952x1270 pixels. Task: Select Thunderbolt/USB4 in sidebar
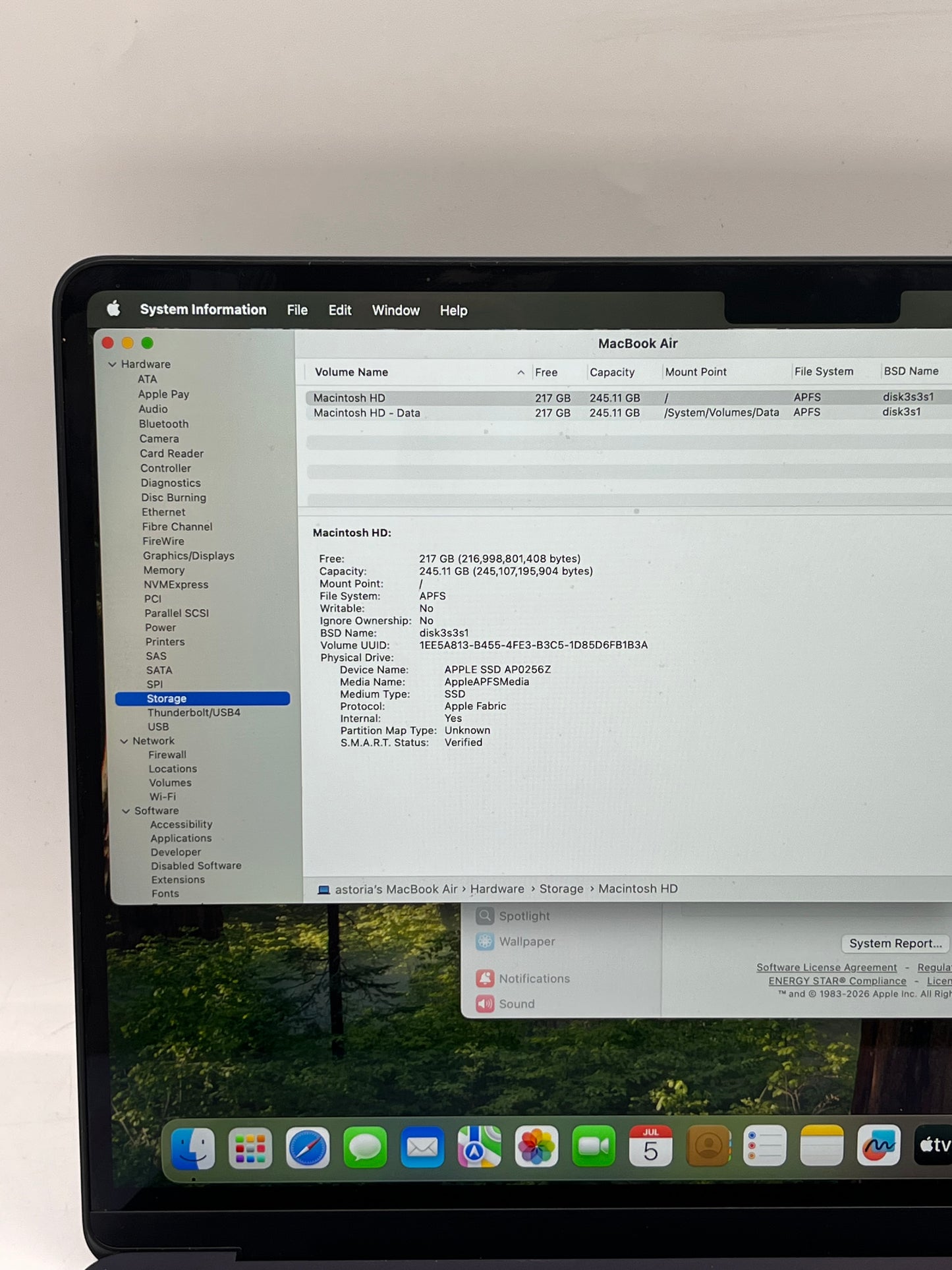tap(194, 712)
